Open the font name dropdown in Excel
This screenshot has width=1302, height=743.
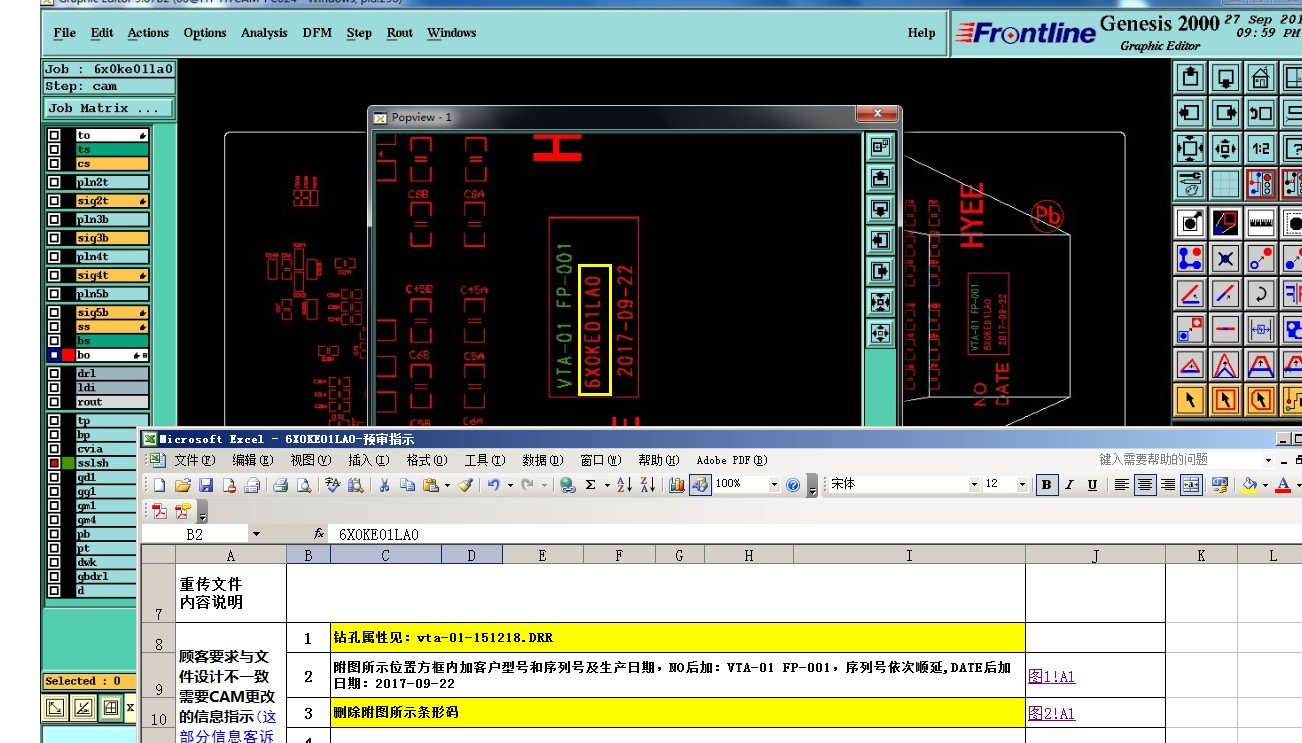[x=974, y=485]
